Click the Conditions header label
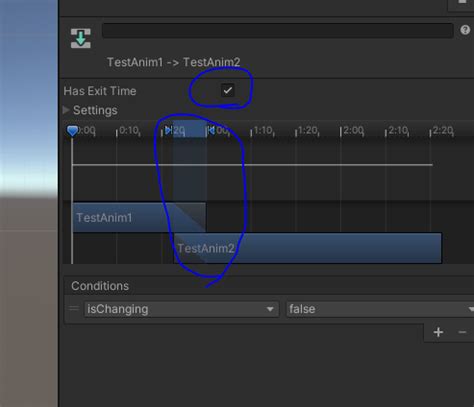474x407 pixels. pos(100,286)
